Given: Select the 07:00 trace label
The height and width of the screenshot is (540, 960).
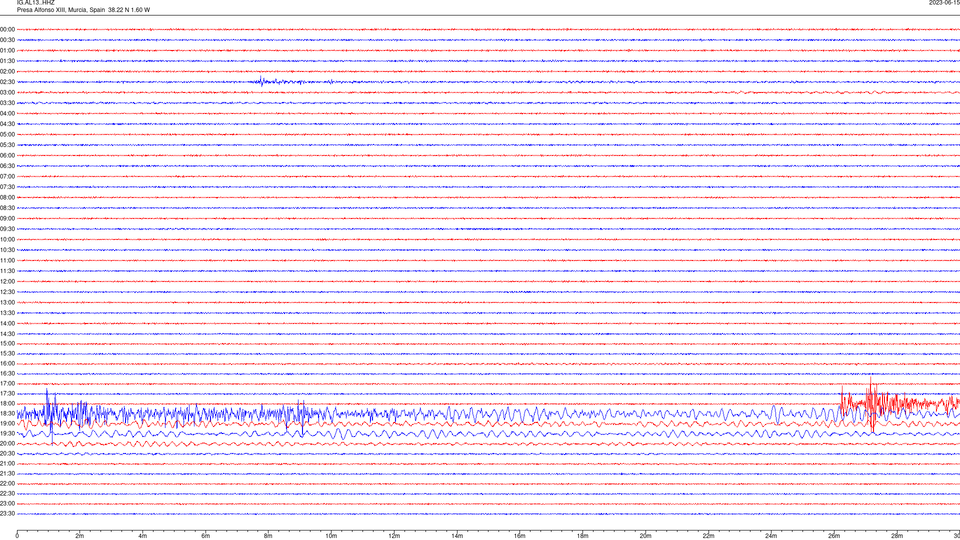Looking at the screenshot, I should [x=7, y=176].
